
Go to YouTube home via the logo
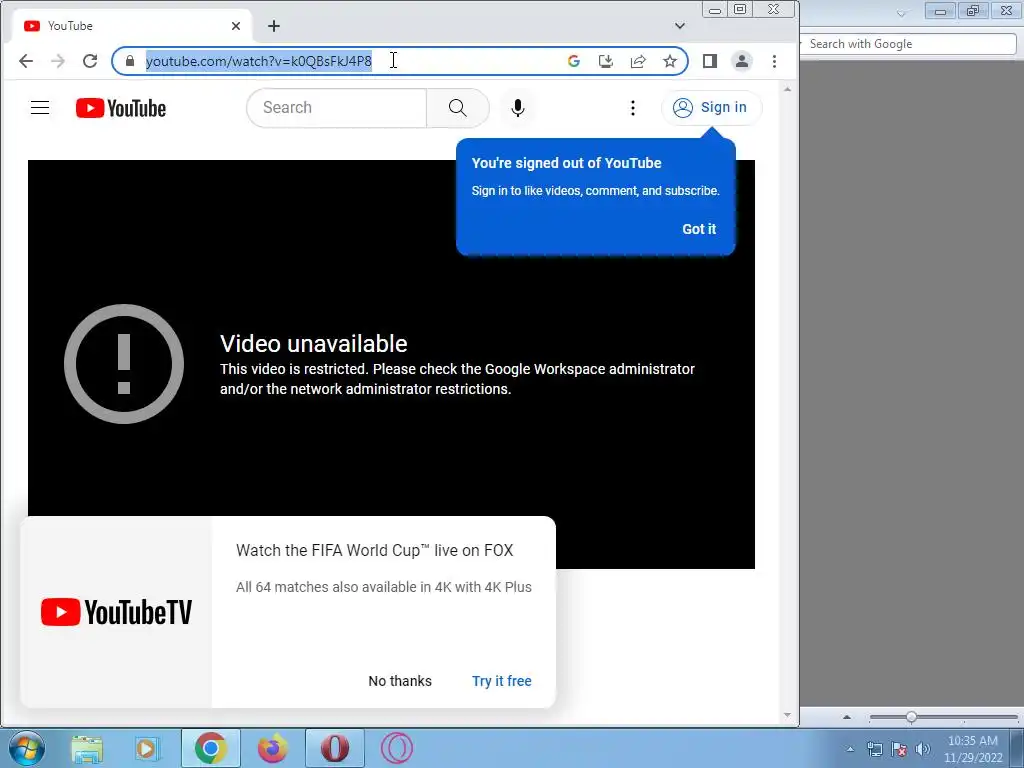point(121,108)
